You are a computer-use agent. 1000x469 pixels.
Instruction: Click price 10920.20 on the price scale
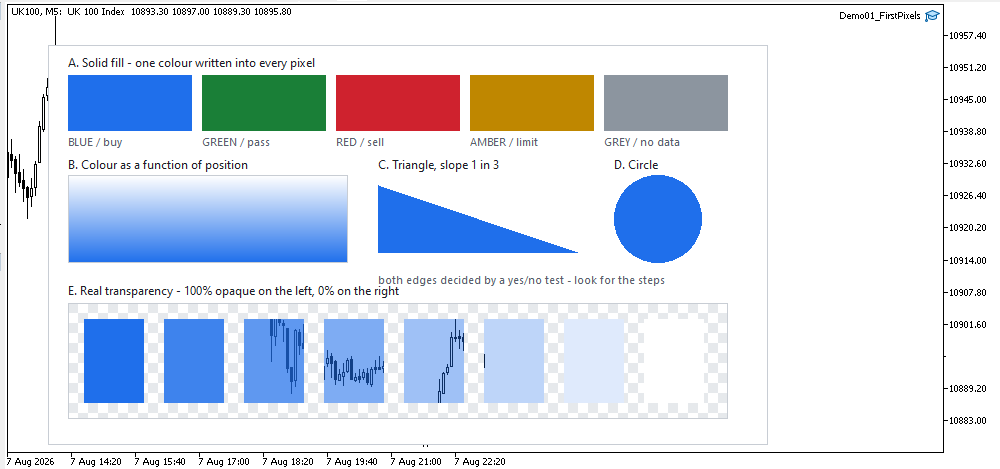tap(968, 228)
